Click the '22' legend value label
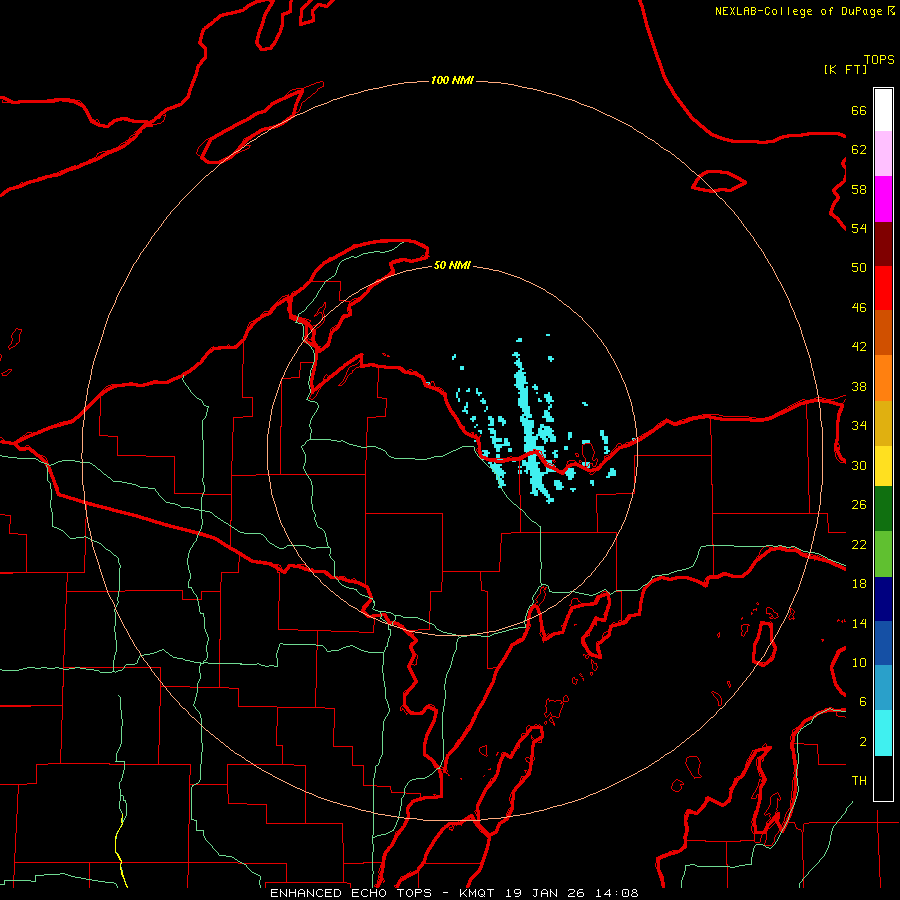The height and width of the screenshot is (900, 900). 859,545
